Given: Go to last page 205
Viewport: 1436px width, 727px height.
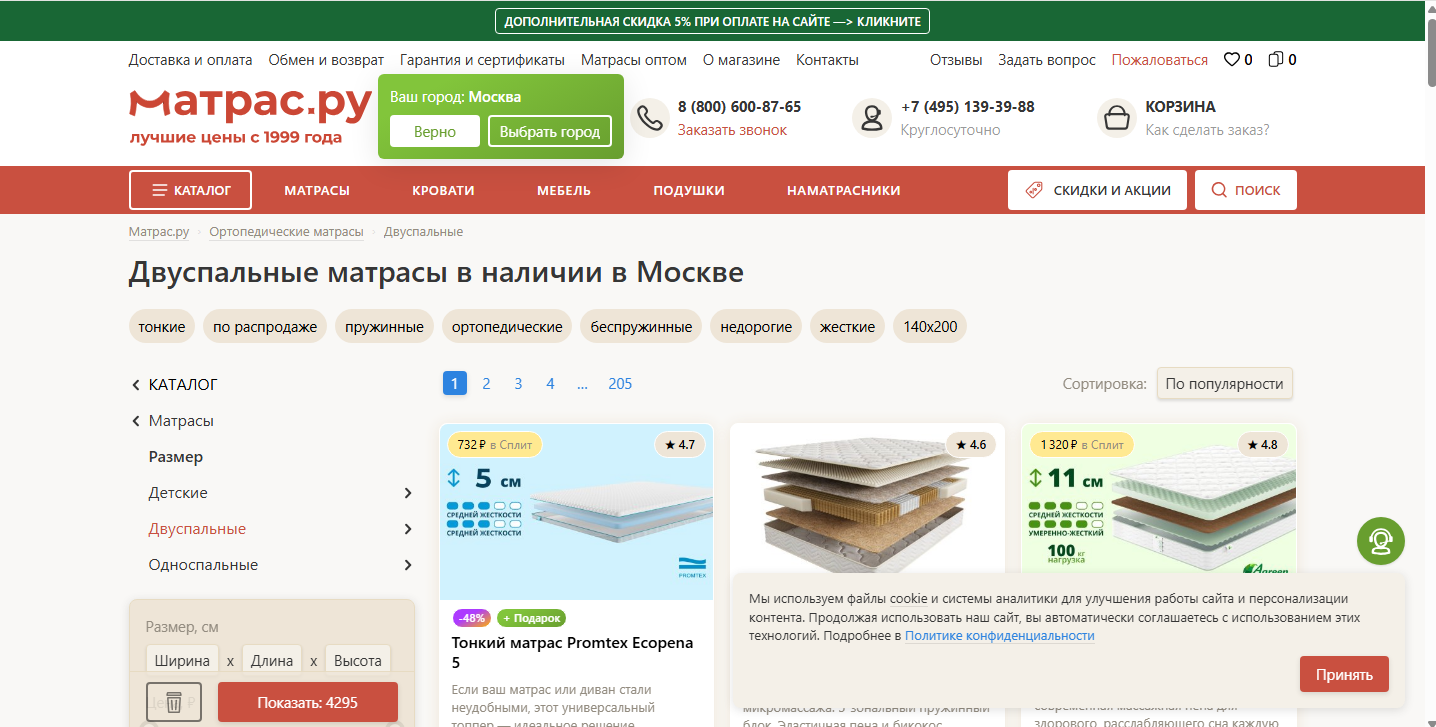Looking at the screenshot, I should (x=620, y=383).
